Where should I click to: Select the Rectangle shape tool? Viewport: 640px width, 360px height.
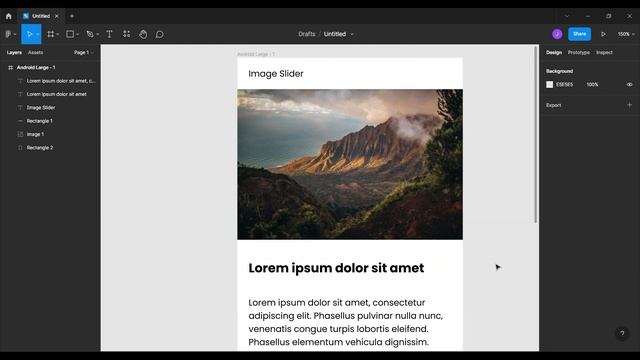70,34
